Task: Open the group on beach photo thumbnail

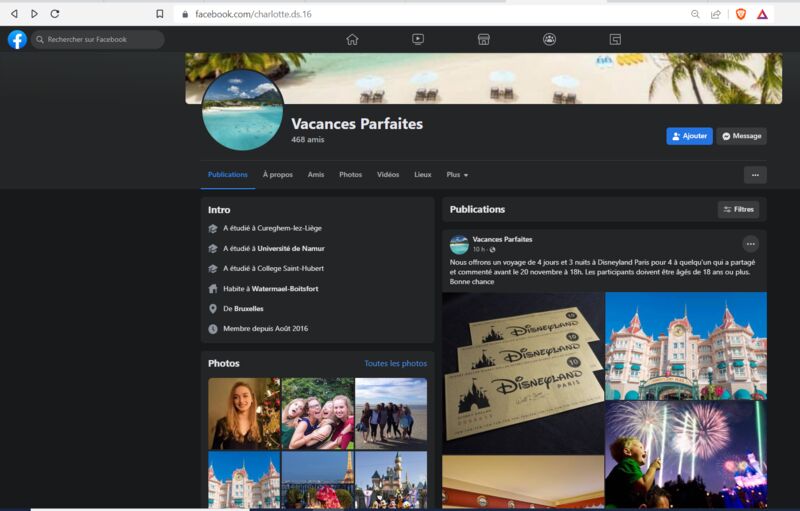Action: click(391, 414)
